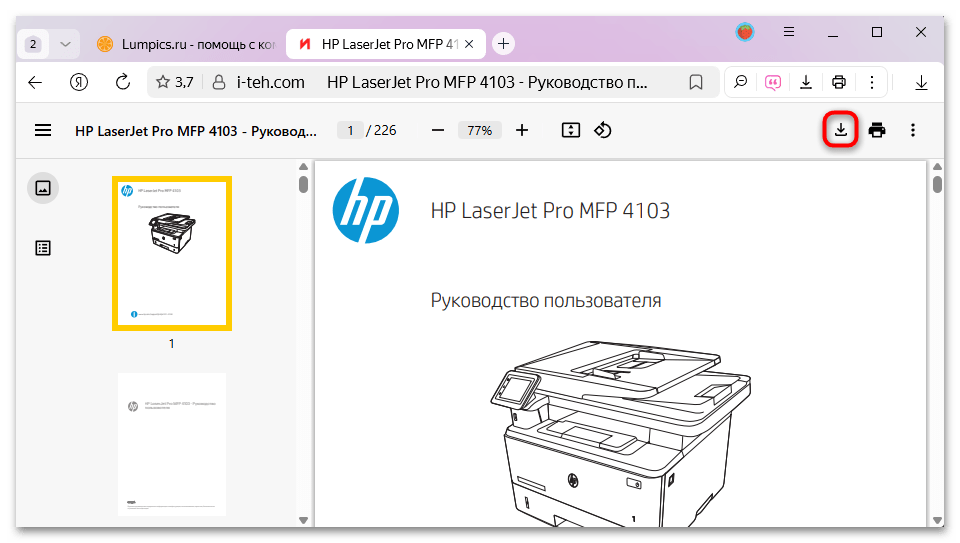Click the page title in address bar
960x543 pixels.
[487, 82]
